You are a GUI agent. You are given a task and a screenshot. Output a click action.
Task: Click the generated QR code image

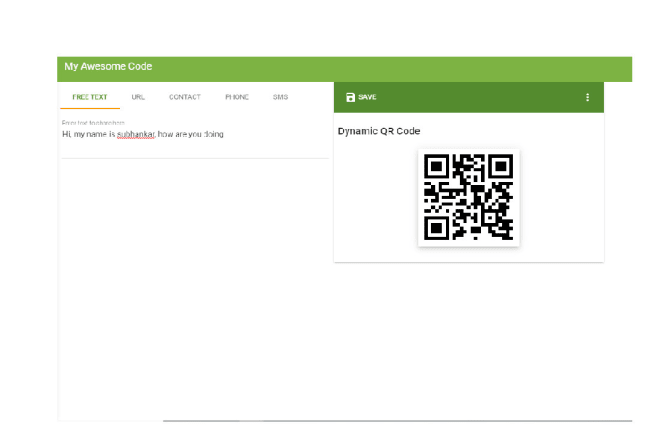pyautogui.click(x=468, y=197)
